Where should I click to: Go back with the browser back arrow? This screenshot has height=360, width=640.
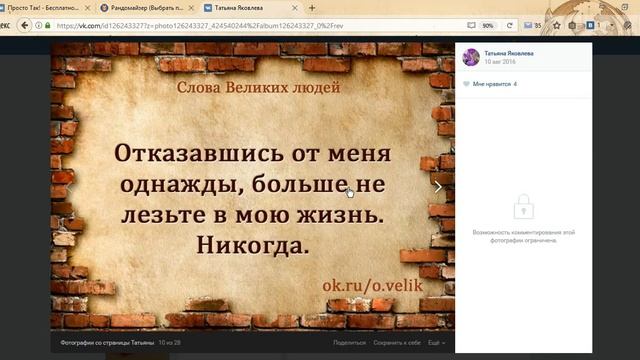pyautogui.click(x=24, y=25)
